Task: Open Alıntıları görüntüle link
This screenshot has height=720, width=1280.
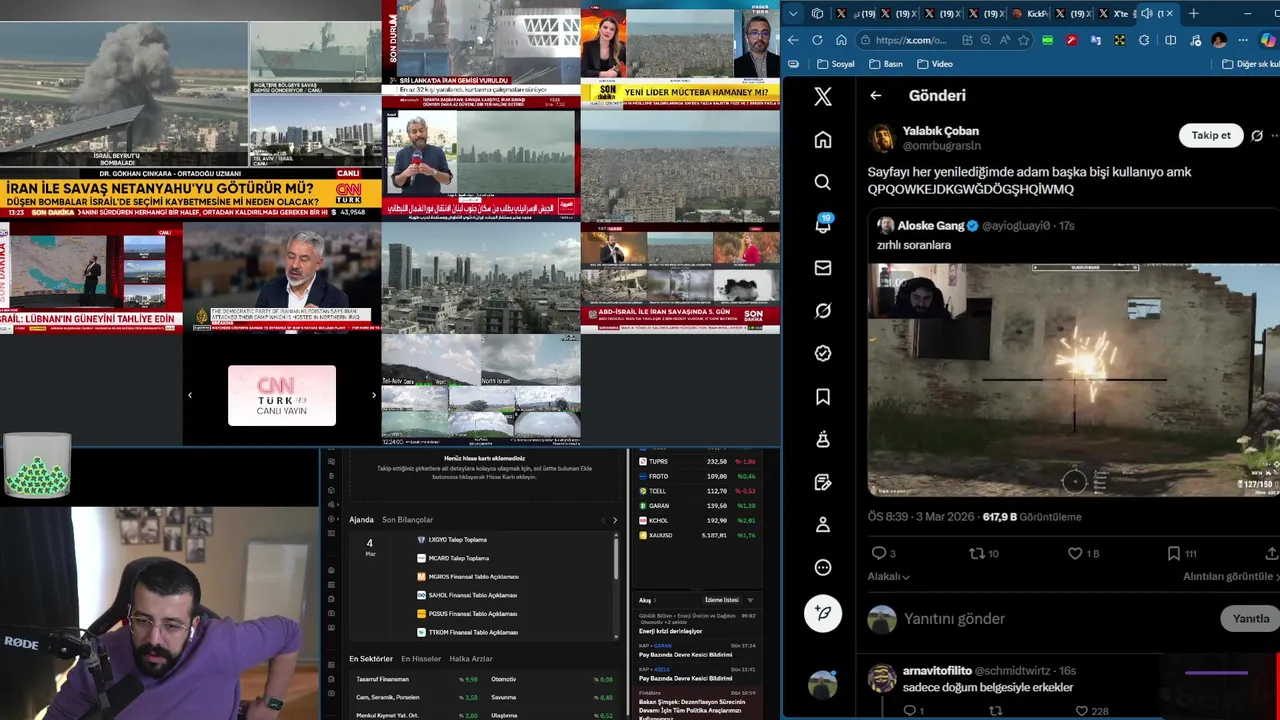Action: 1228,577
